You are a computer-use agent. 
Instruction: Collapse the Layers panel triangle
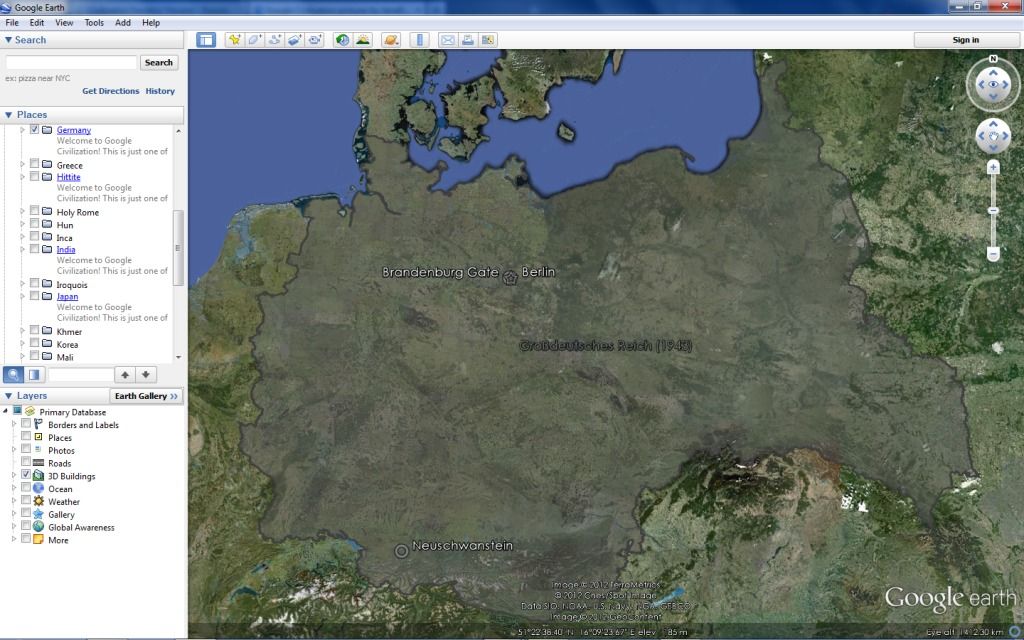pos(8,396)
